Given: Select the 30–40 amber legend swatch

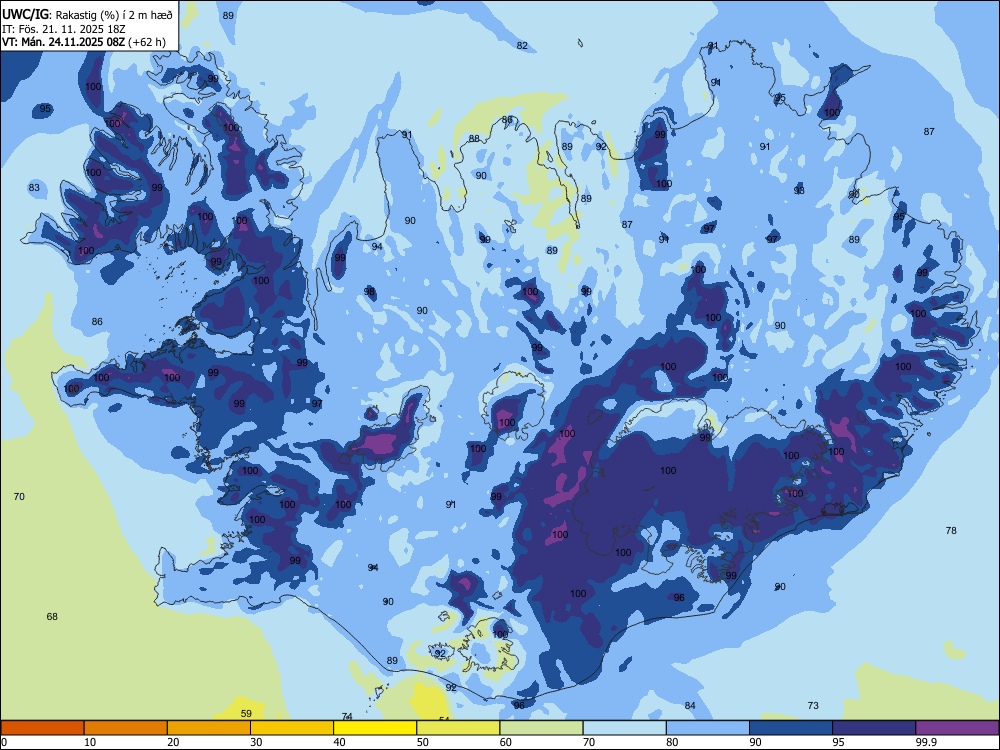Looking at the screenshot, I should coord(292,728).
